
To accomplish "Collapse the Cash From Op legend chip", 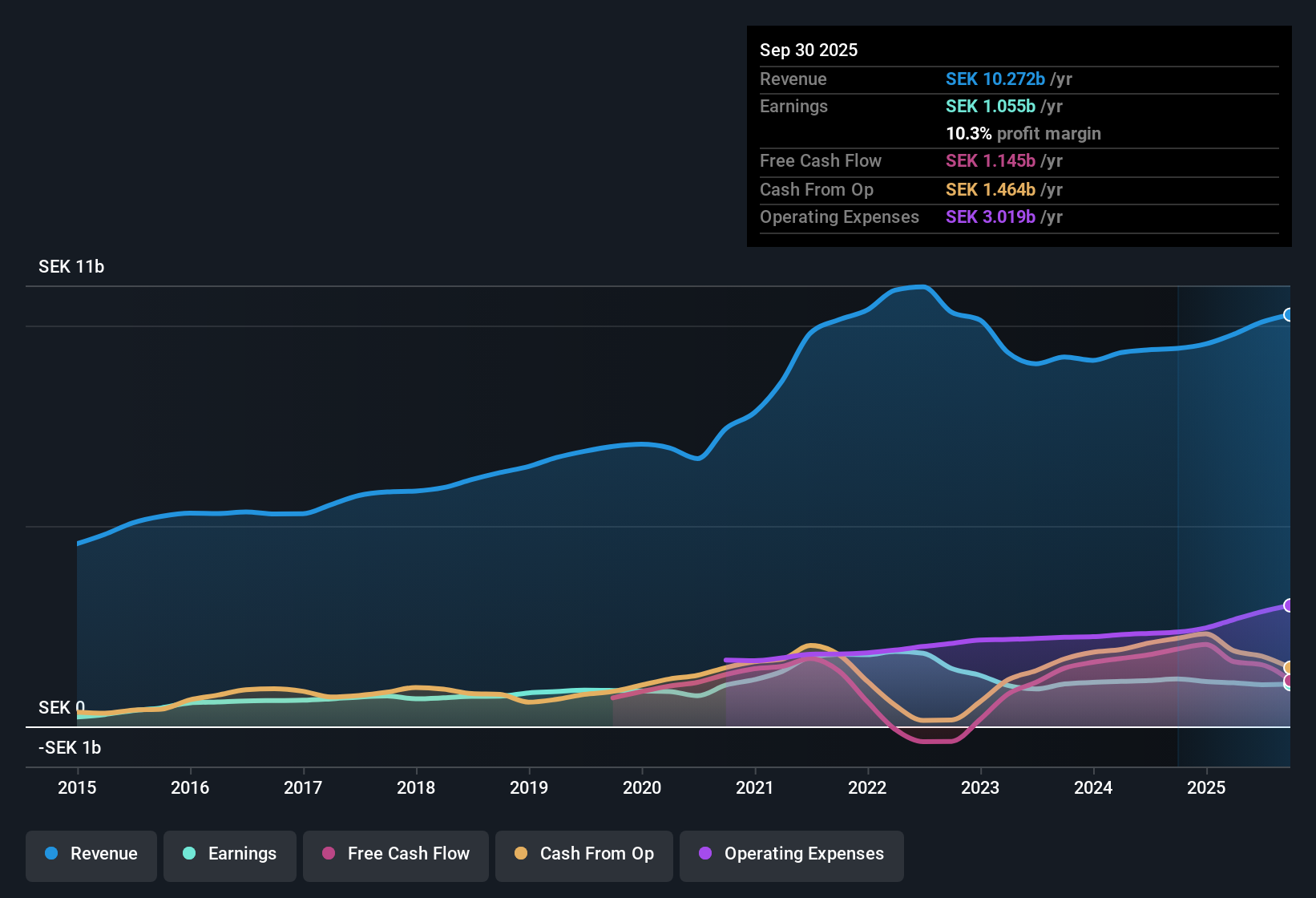I will [583, 854].
